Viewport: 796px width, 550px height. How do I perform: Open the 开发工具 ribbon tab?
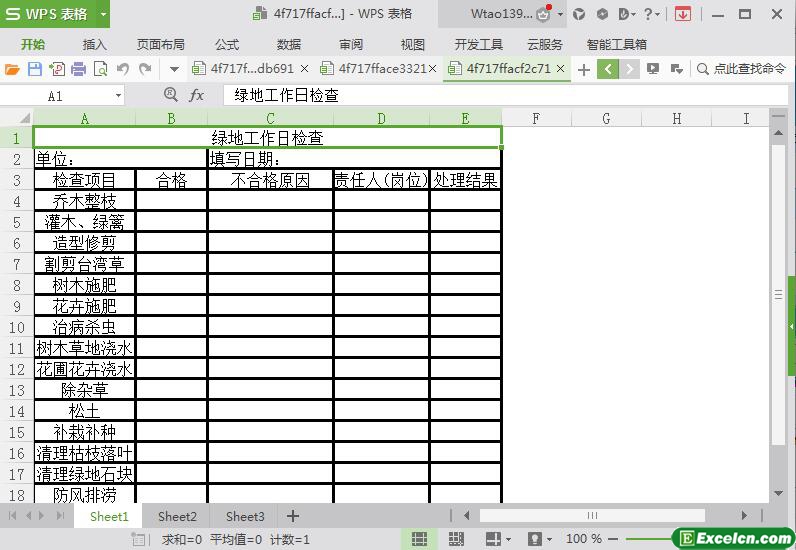point(478,45)
